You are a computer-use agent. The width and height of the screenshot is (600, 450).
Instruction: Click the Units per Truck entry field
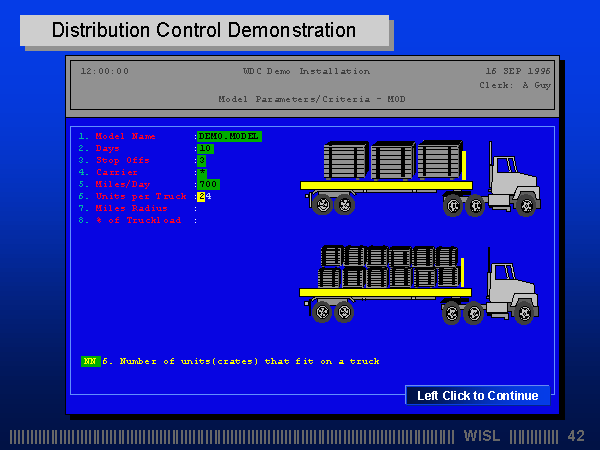(205, 196)
